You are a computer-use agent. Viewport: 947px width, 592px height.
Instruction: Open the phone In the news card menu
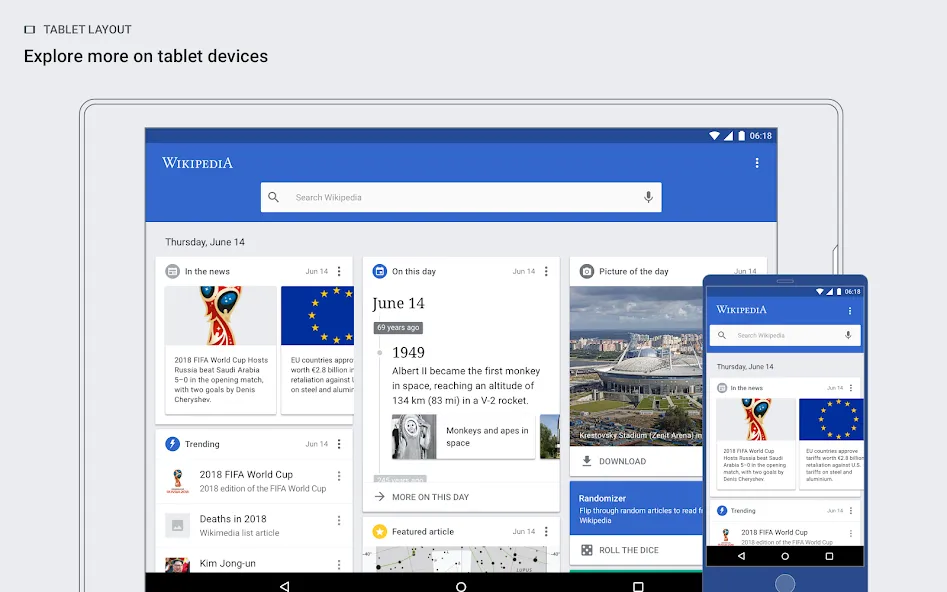(851, 388)
